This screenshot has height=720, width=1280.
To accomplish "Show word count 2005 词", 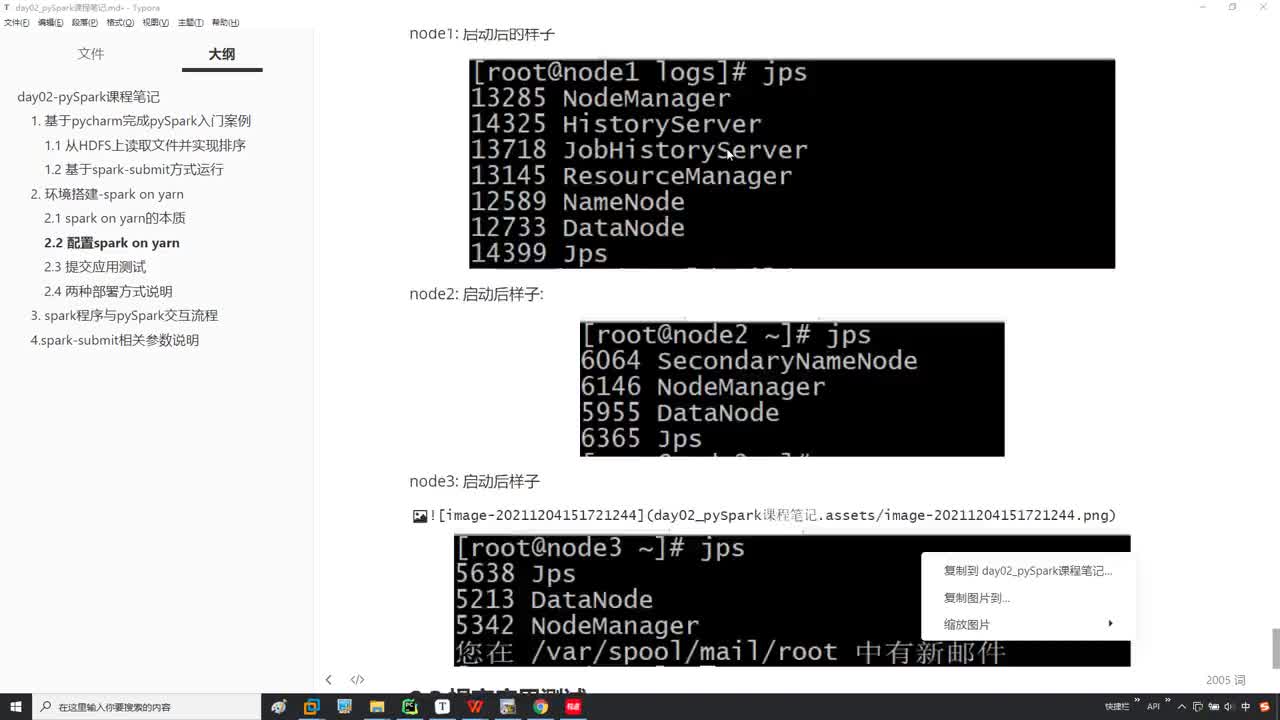I will [x=1225, y=680].
